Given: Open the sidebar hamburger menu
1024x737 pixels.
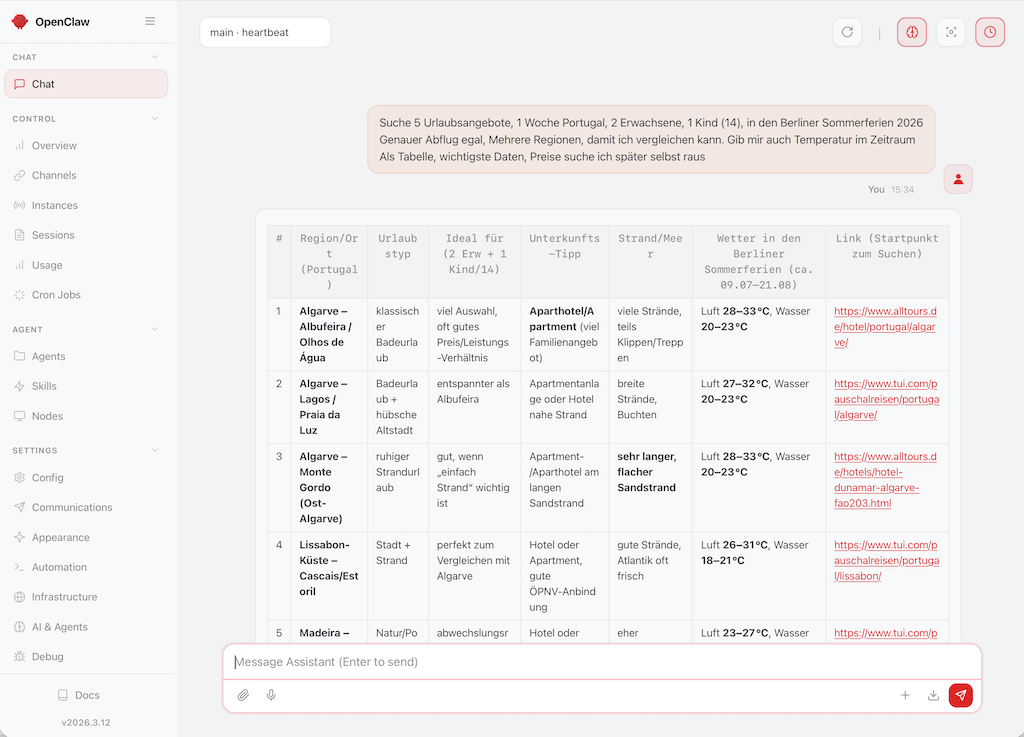Looking at the screenshot, I should [x=150, y=21].
